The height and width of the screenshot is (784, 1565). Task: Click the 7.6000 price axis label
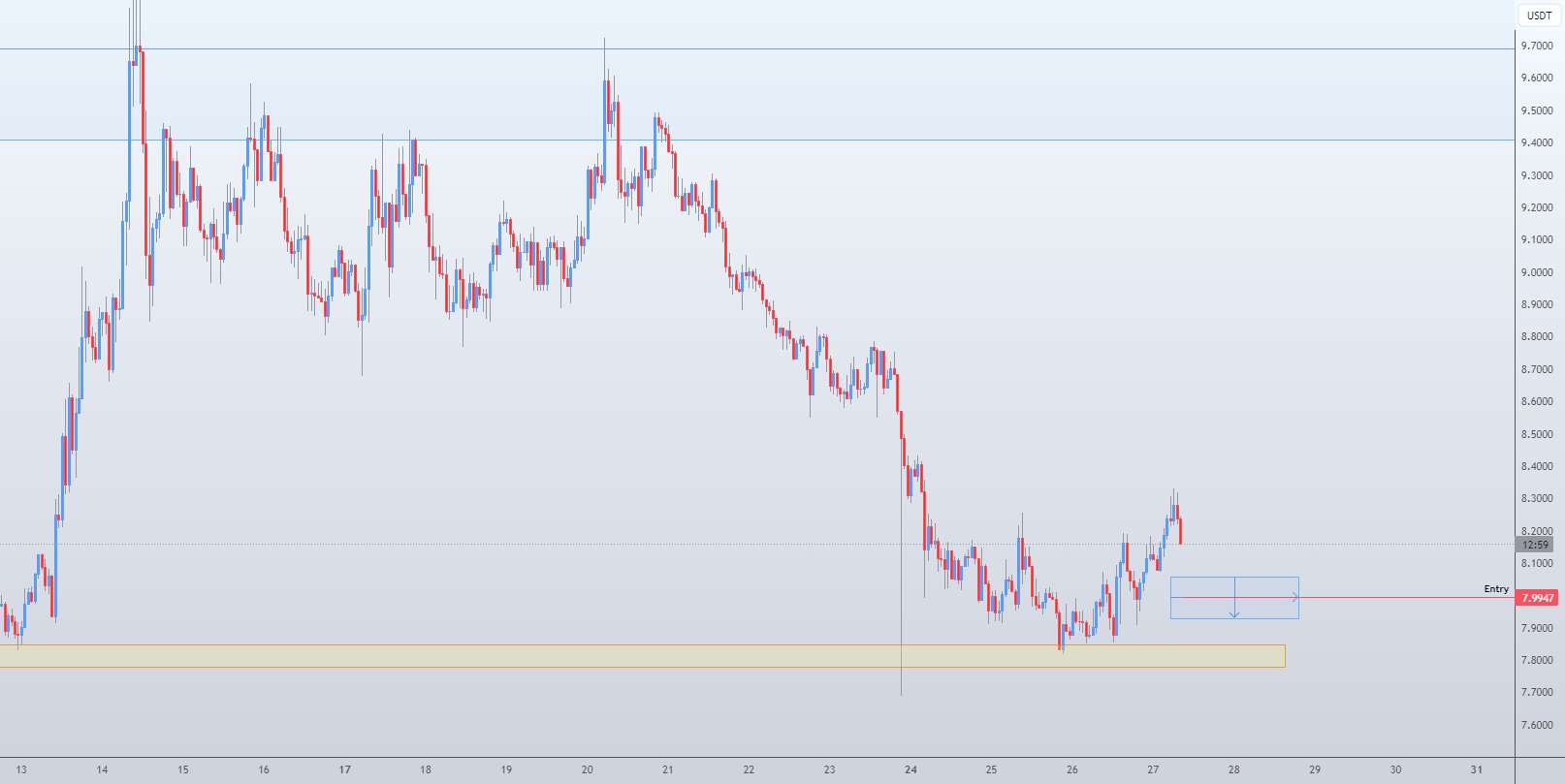coord(1537,725)
